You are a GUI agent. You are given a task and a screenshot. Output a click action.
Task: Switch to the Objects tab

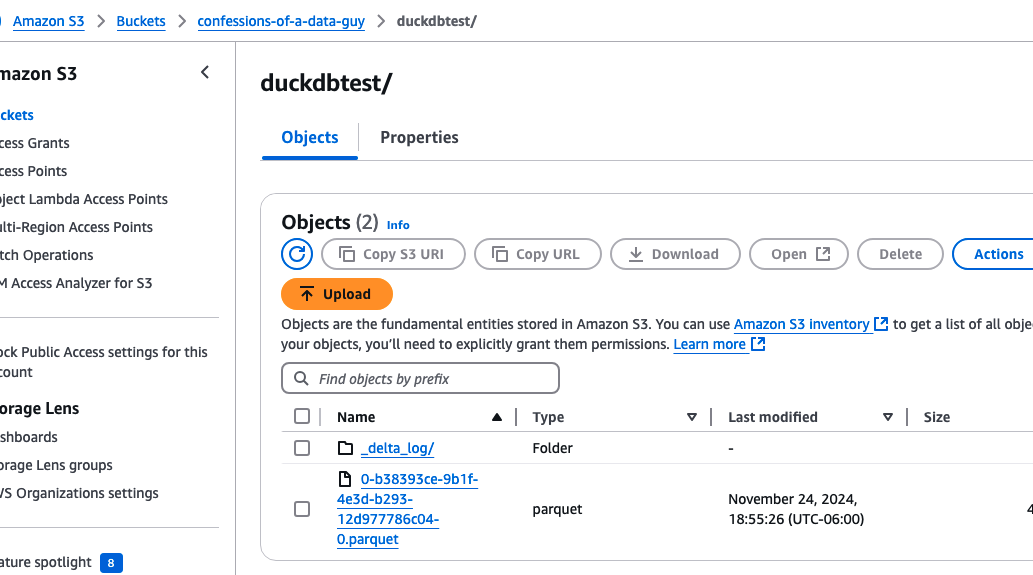tap(310, 137)
